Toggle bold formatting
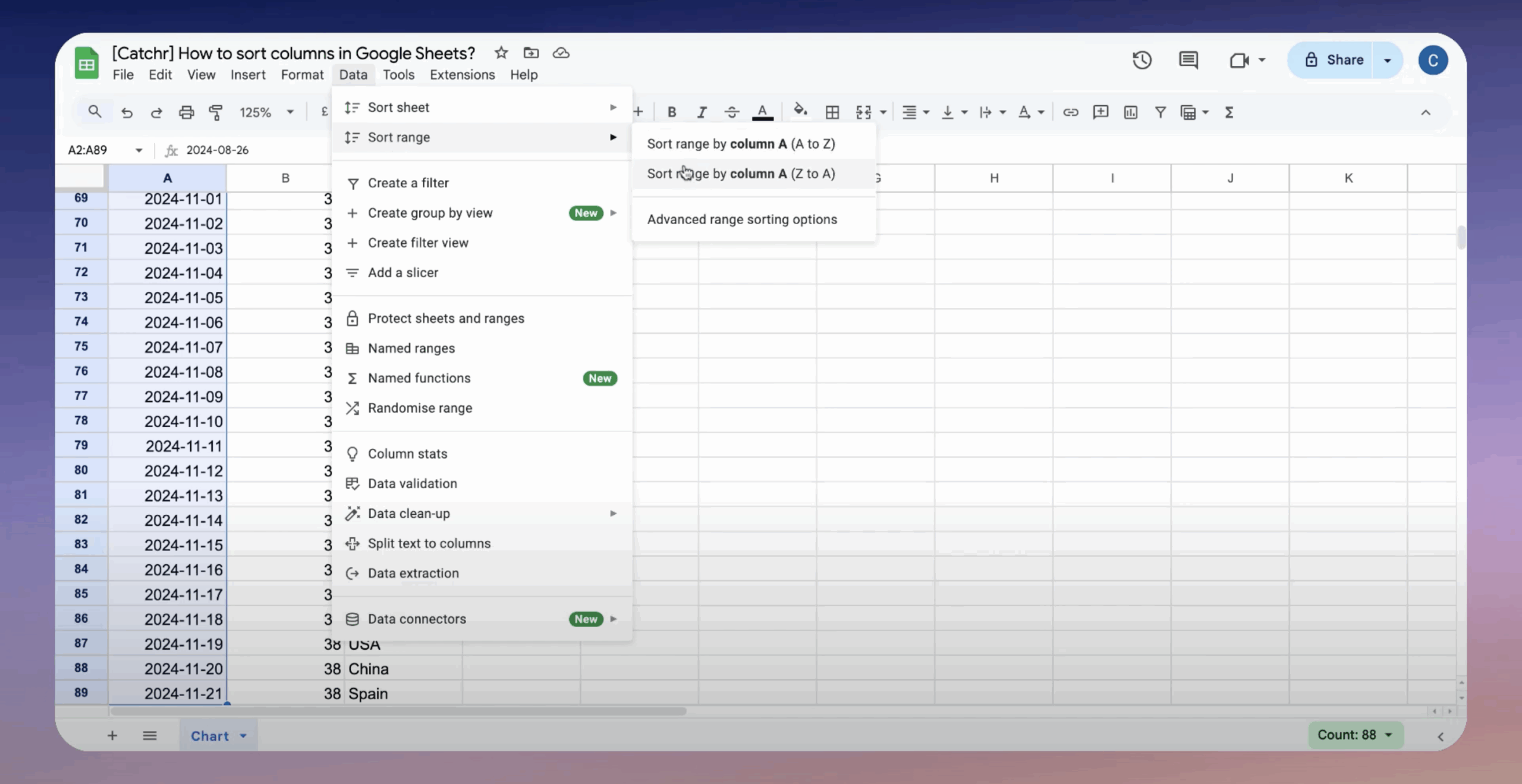 click(672, 112)
